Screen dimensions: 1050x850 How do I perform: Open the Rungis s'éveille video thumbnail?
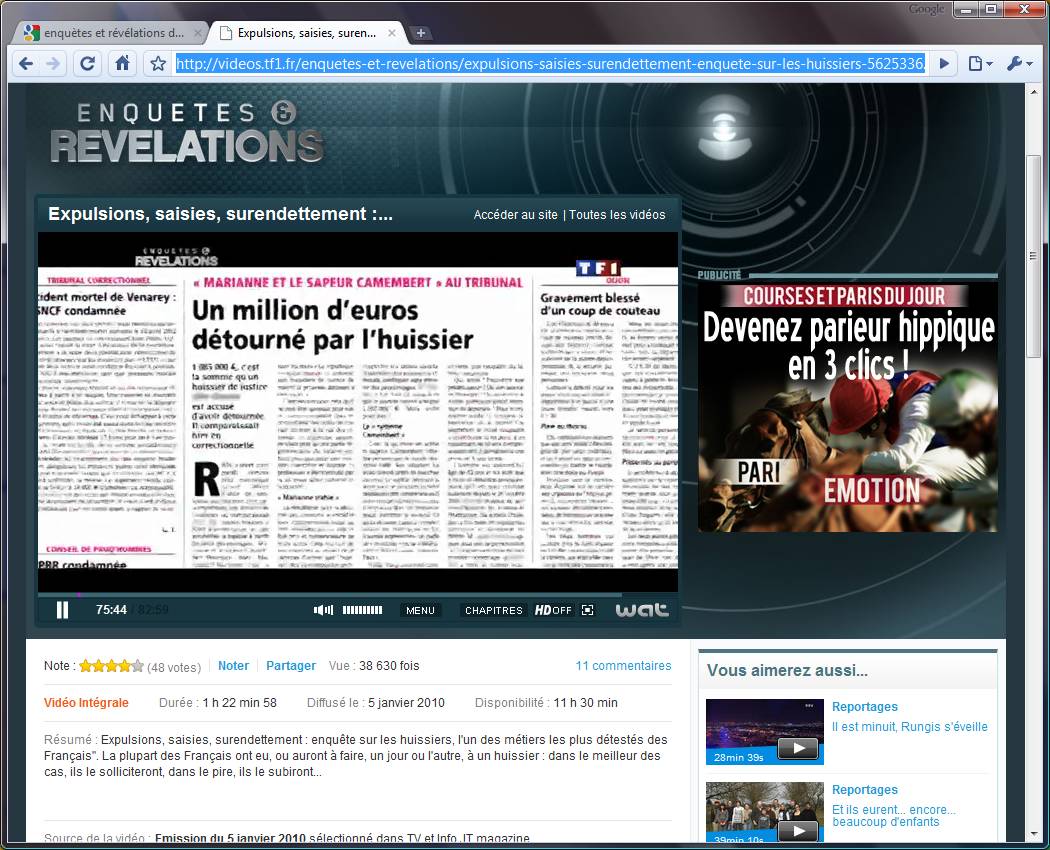click(x=764, y=731)
